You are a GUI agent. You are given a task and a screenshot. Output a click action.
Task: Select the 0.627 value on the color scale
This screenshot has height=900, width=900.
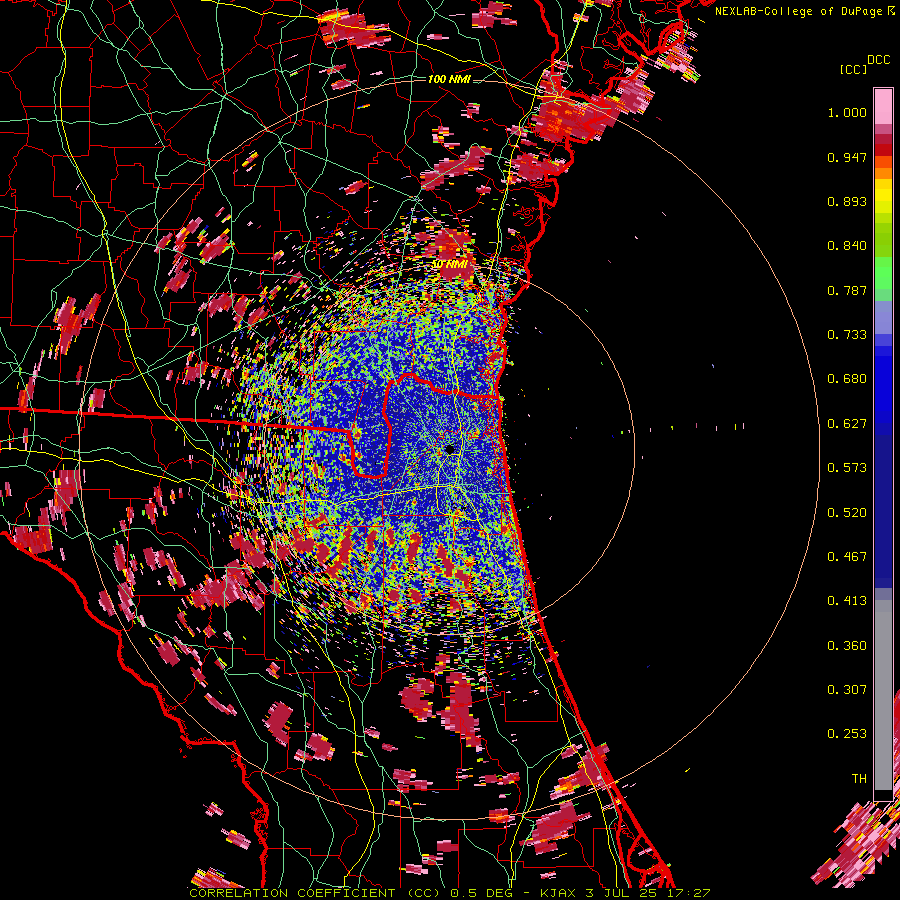pyautogui.click(x=847, y=424)
